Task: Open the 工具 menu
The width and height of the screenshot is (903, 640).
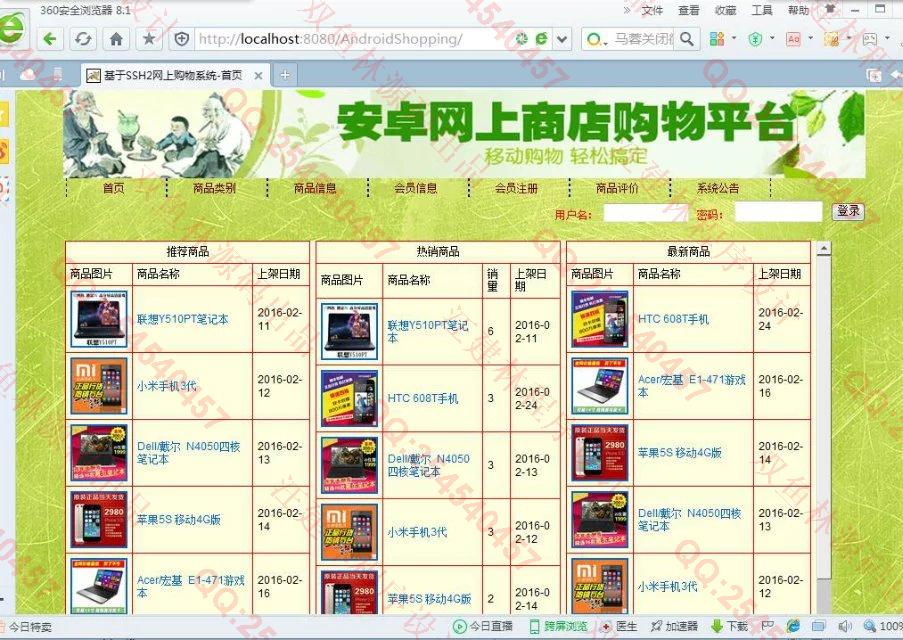Action: pyautogui.click(x=762, y=10)
